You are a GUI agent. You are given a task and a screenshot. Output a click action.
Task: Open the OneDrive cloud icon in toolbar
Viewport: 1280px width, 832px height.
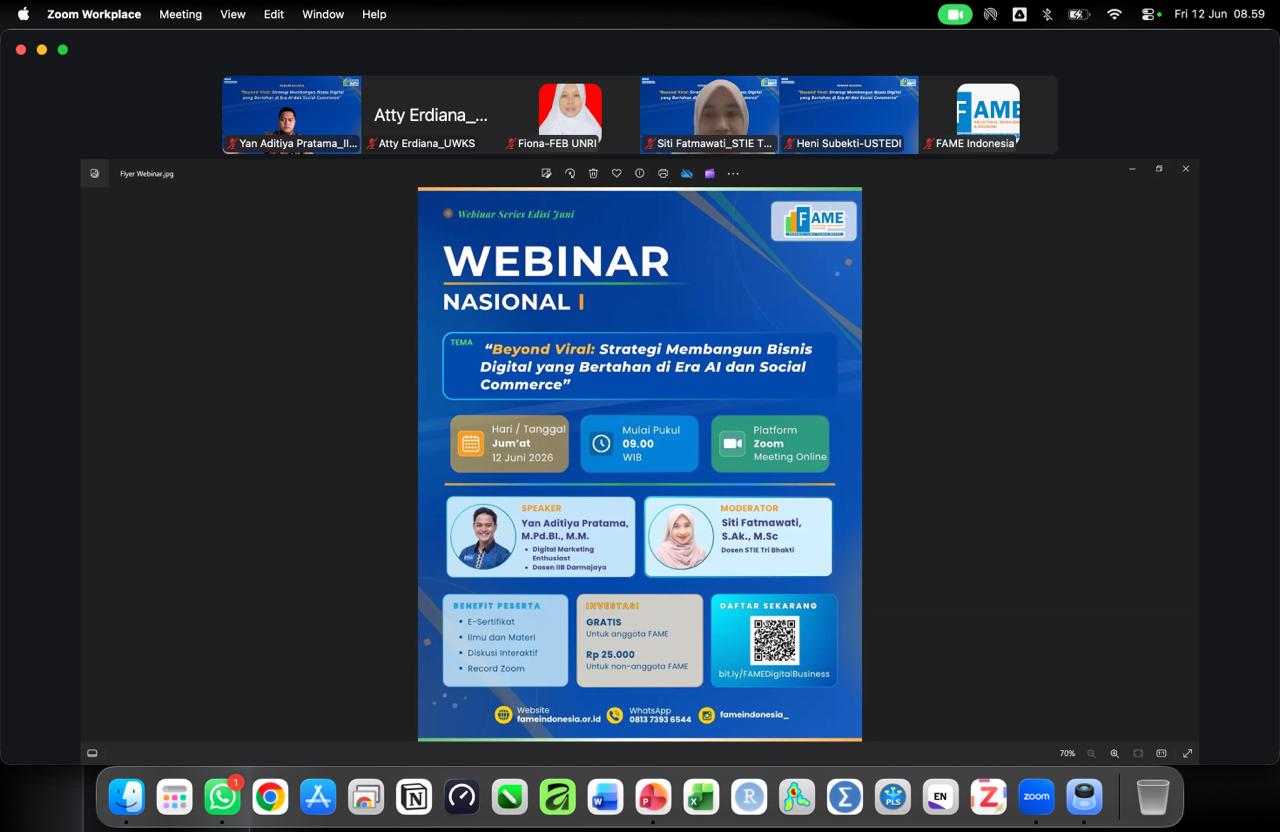point(687,173)
